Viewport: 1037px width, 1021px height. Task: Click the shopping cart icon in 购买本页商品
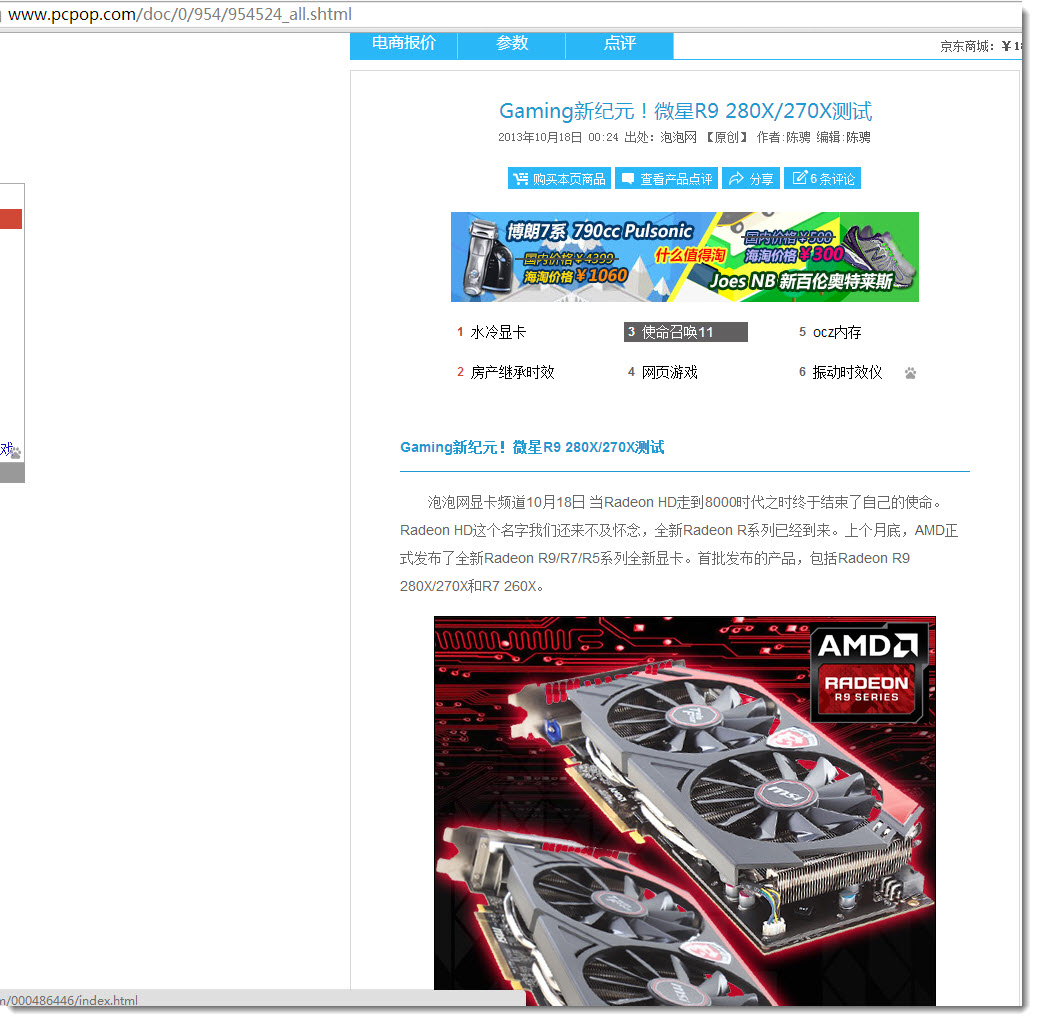(x=520, y=179)
